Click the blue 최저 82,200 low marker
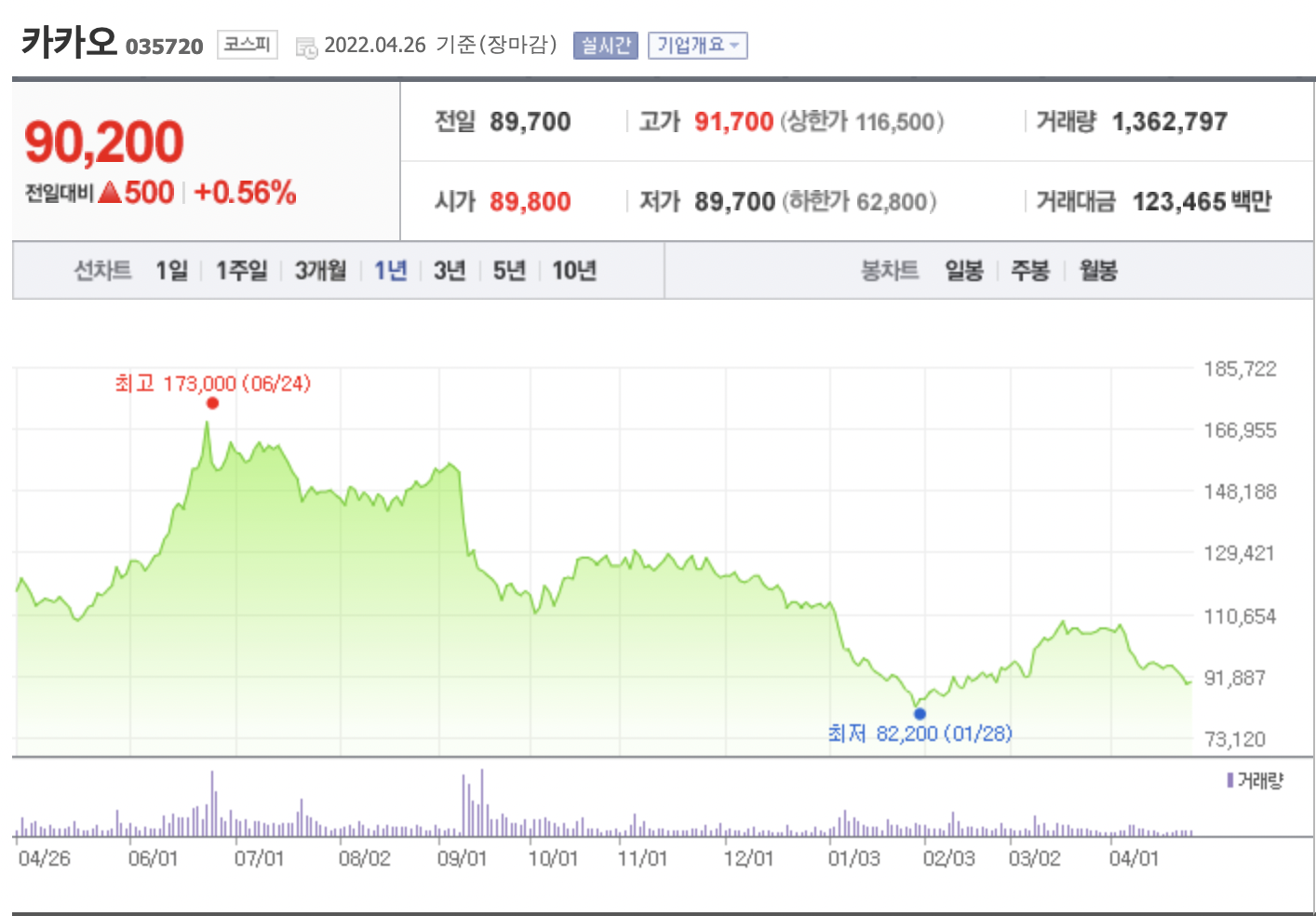Viewport: 1316px width, 916px height. point(920,714)
